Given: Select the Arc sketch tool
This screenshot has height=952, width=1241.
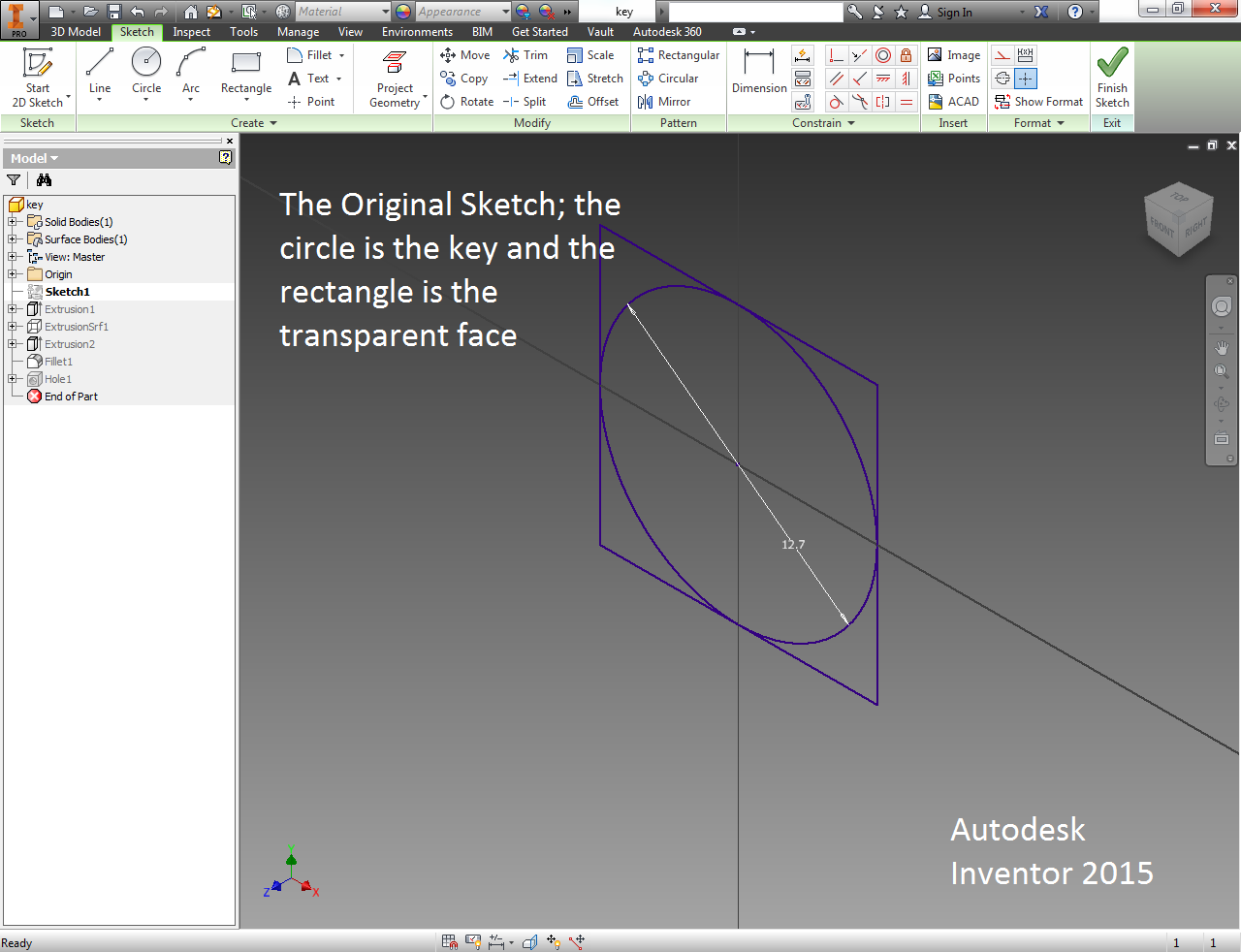Looking at the screenshot, I should 191,75.
